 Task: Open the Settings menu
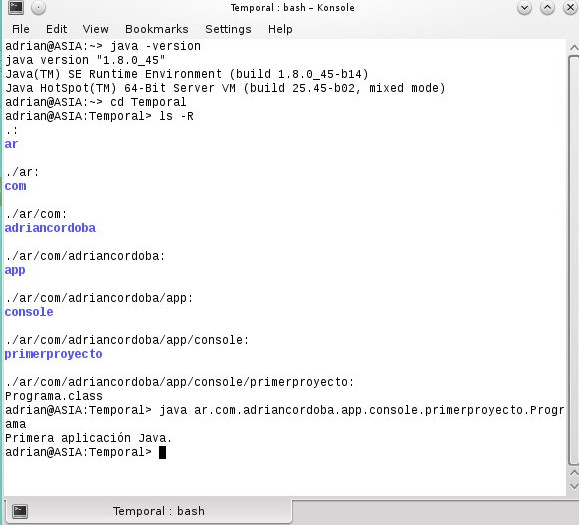point(228,29)
